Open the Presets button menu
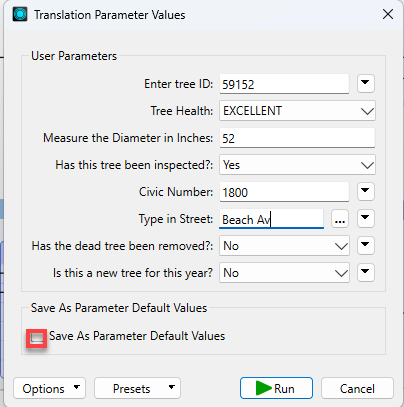 137,388
